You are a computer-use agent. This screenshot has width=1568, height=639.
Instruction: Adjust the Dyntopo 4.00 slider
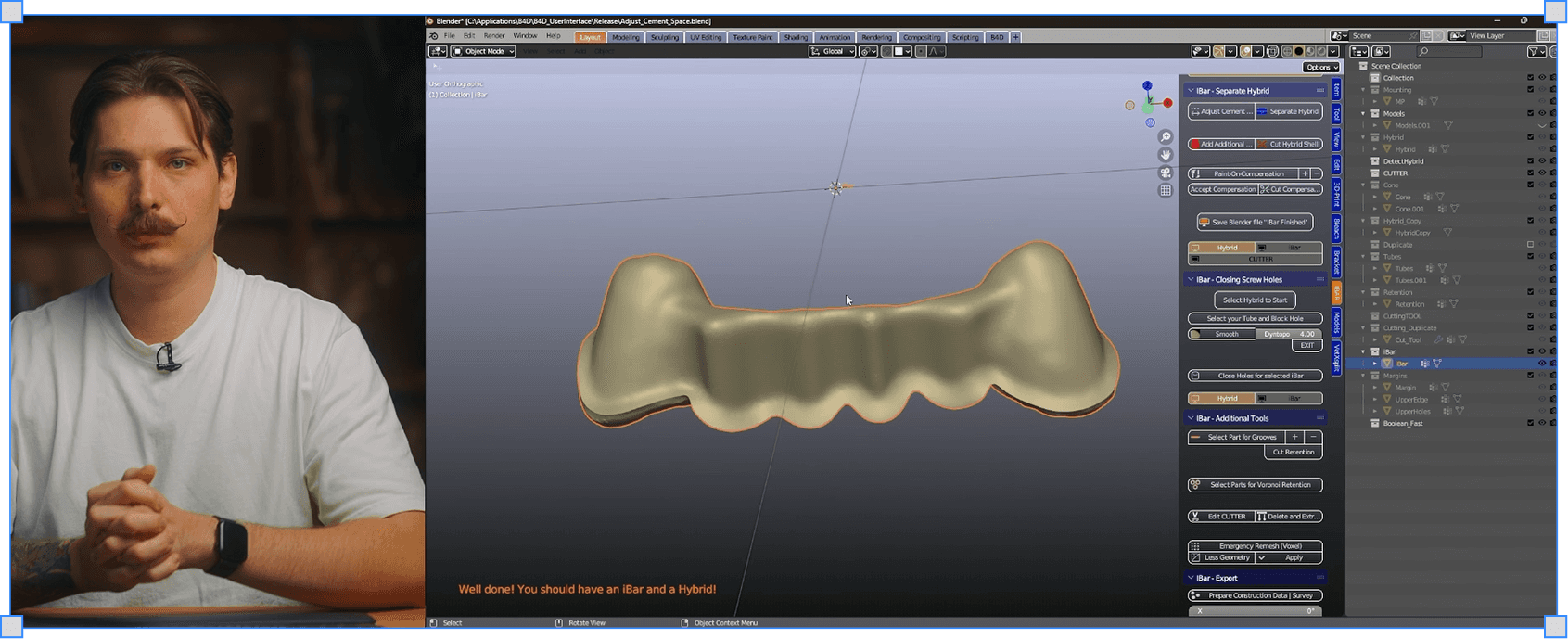tap(1289, 334)
